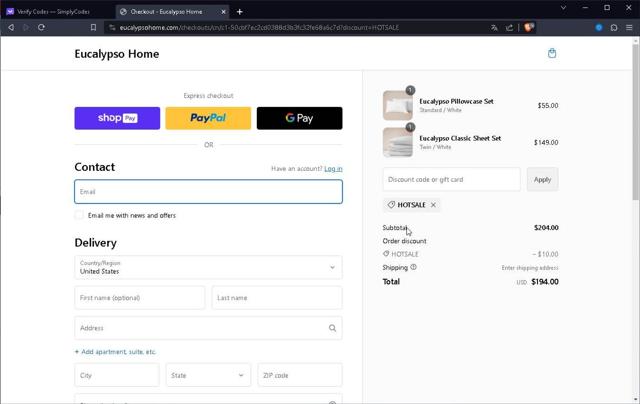This screenshot has width=640, height=404.
Task: Remove HOTSALE discount code
Action: tap(433, 205)
